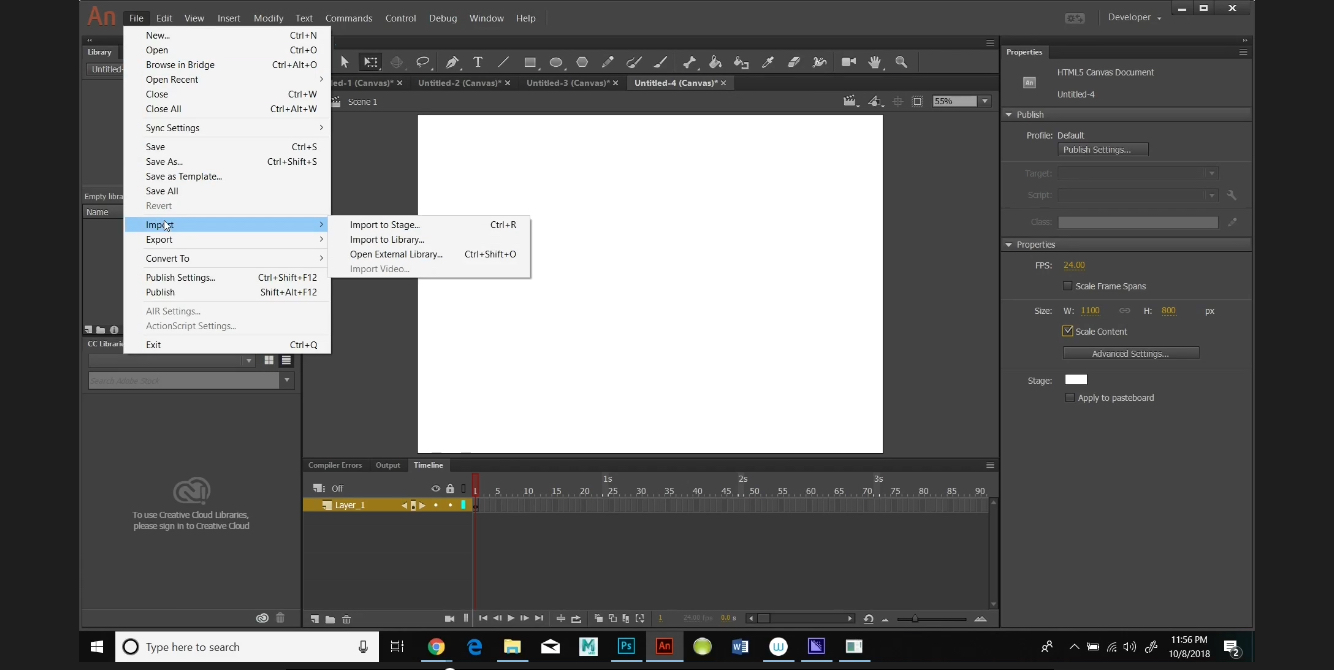Select the Text tool in the toolbar

pyautogui.click(x=478, y=62)
